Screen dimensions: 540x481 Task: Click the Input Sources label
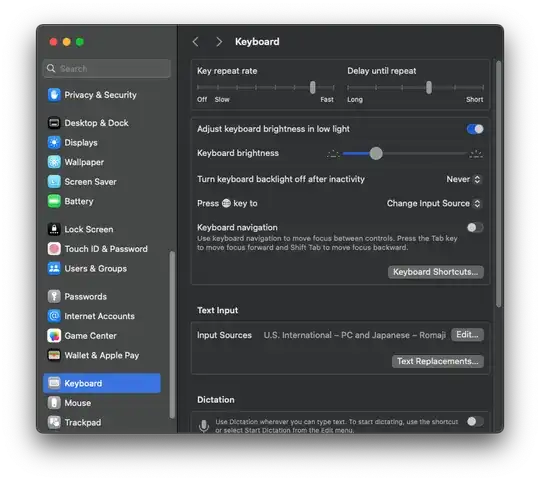point(224,335)
